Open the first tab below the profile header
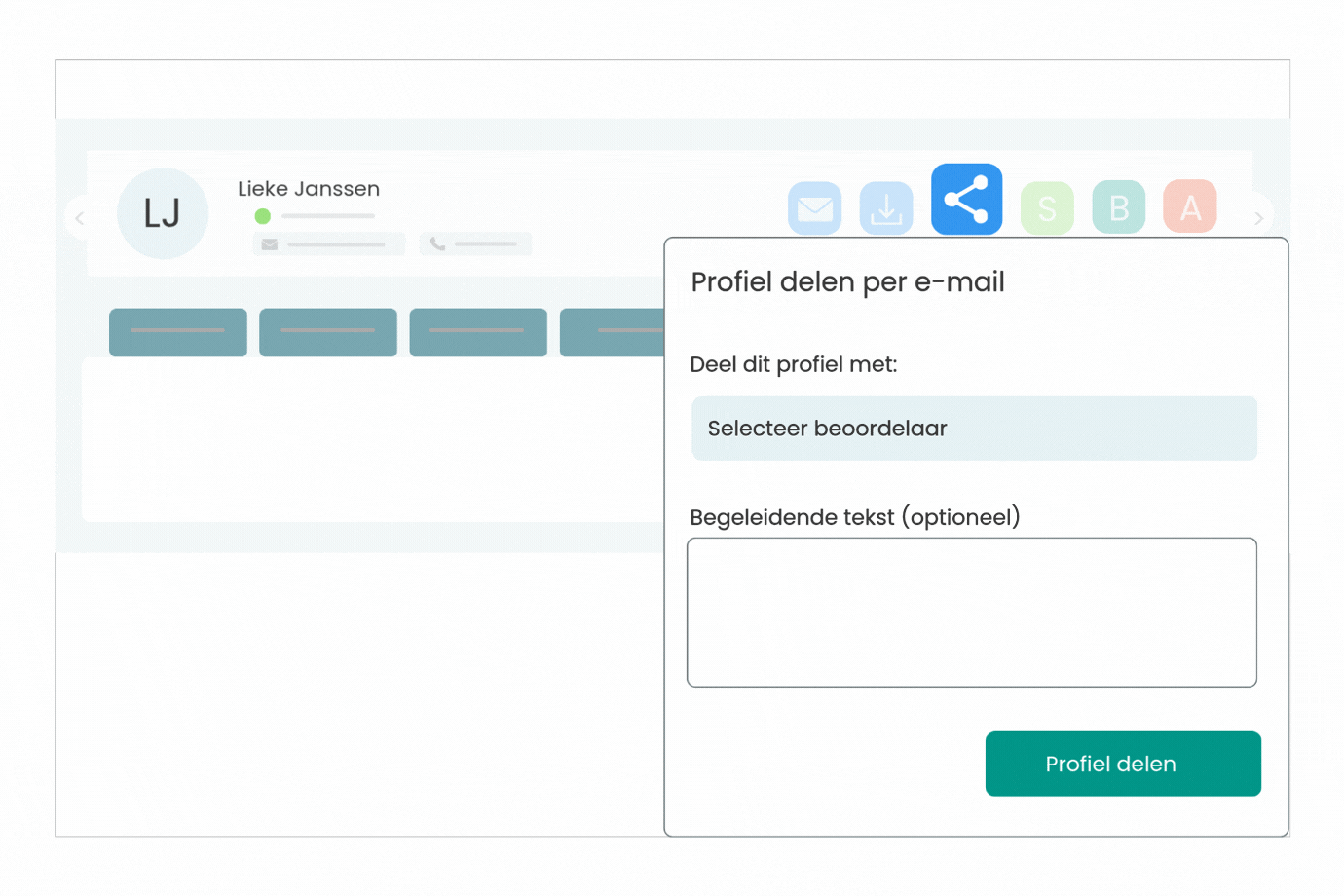1344x896 pixels. click(178, 332)
